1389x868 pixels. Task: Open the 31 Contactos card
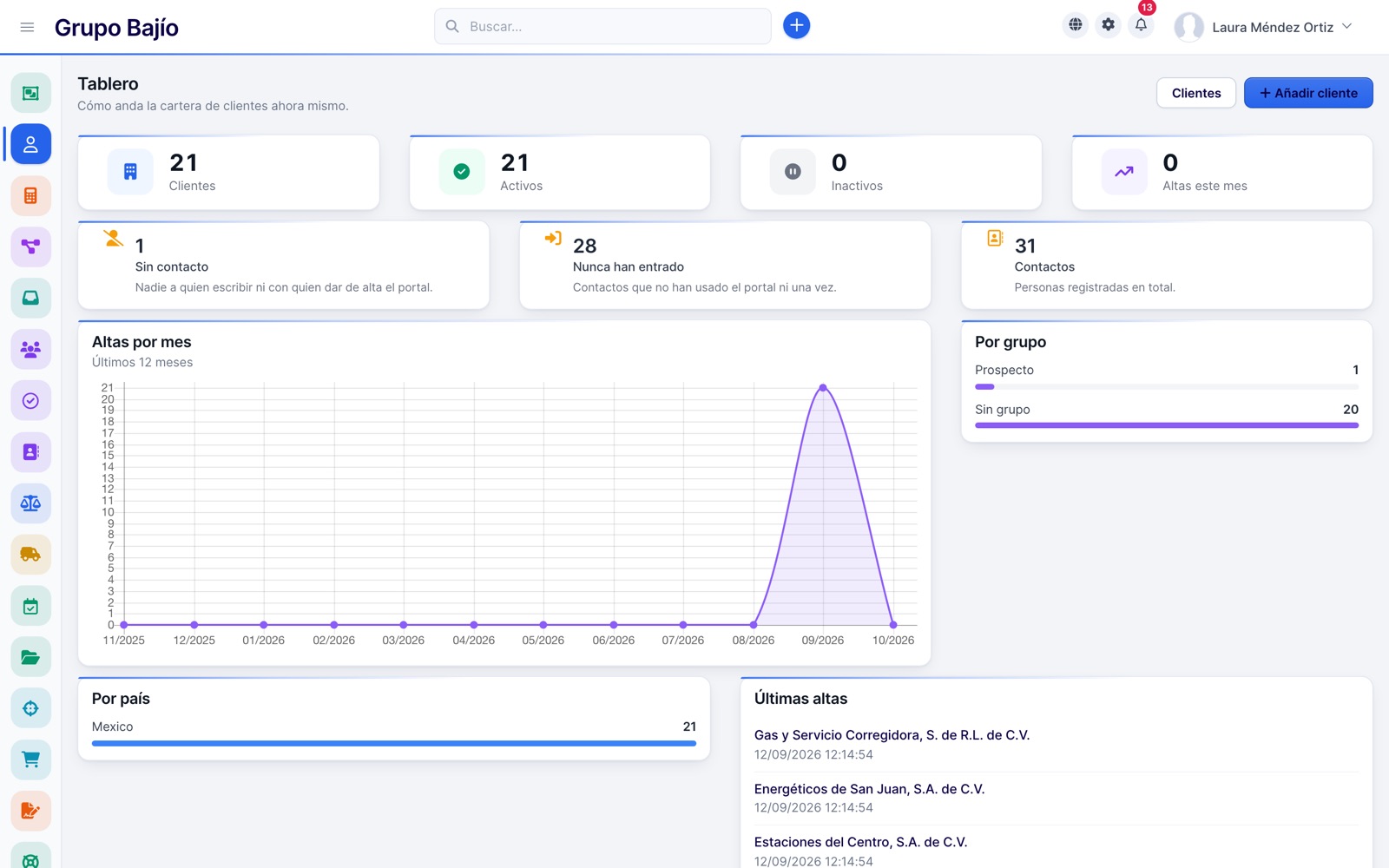tap(1167, 265)
